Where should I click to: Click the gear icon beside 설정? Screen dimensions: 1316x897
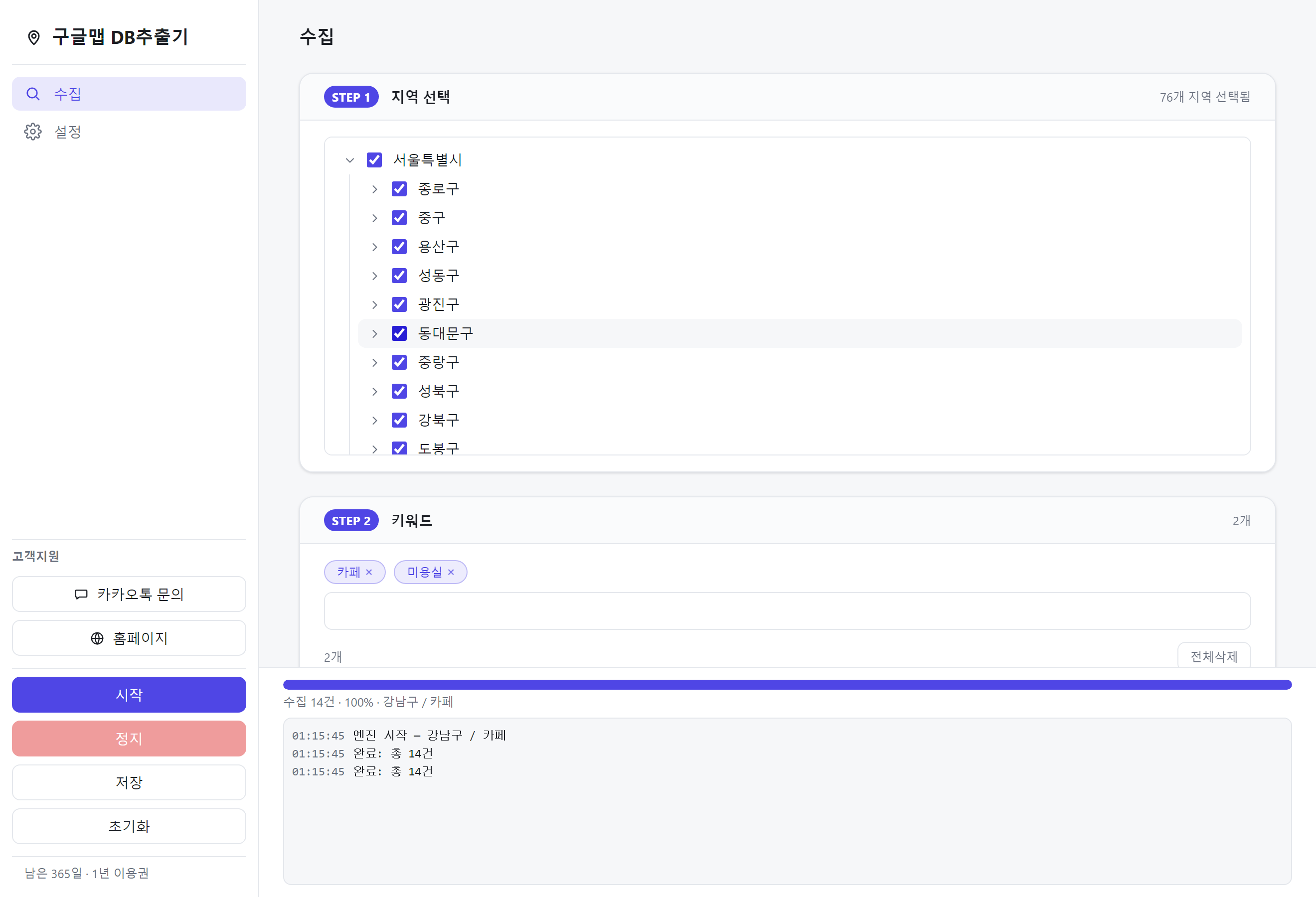coord(33,131)
